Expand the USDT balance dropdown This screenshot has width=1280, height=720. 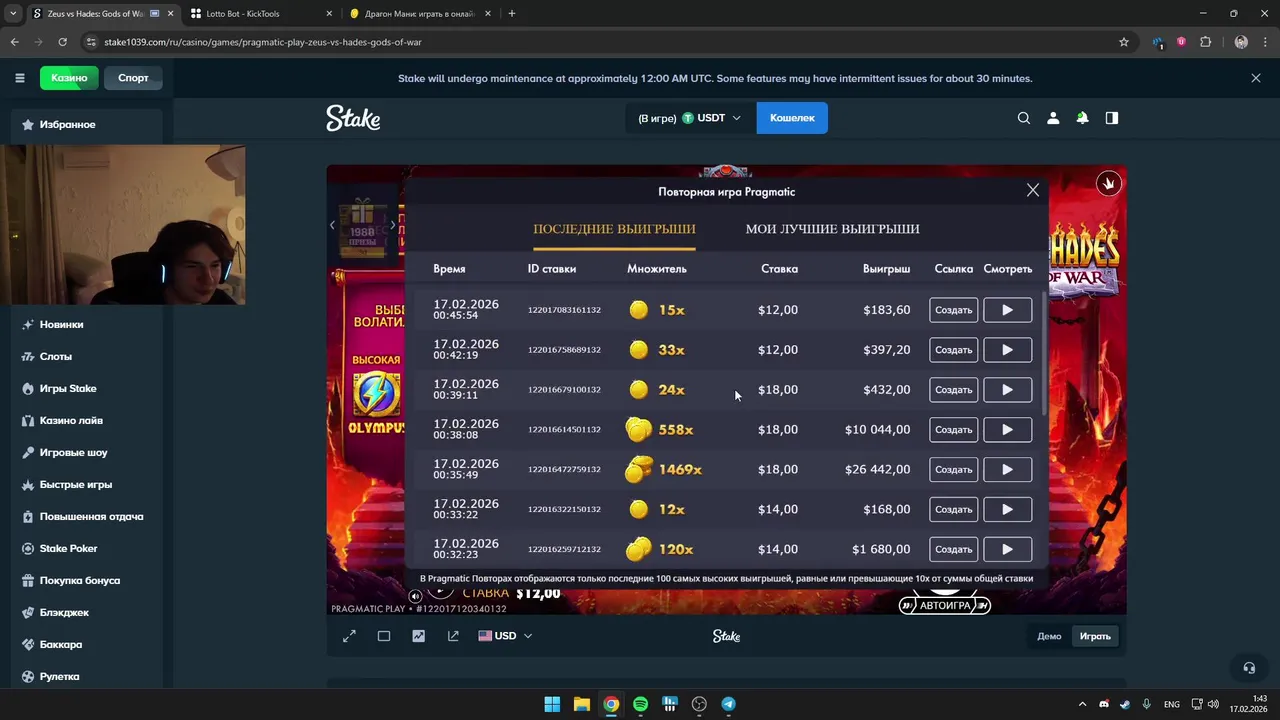tap(690, 118)
